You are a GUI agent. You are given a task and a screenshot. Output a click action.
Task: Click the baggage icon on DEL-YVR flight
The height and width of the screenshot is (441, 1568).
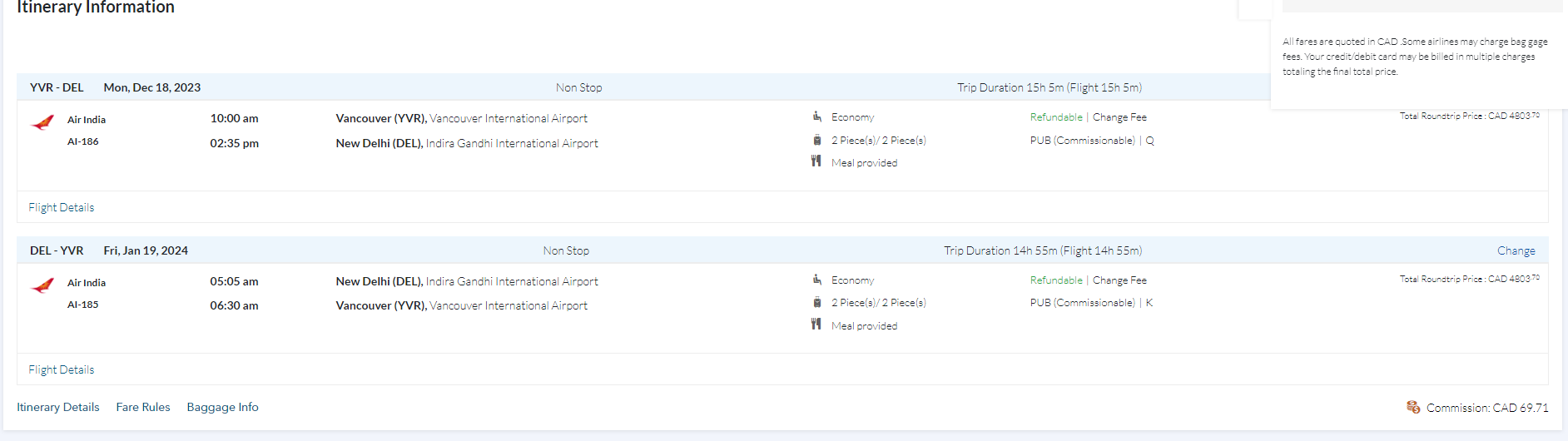click(817, 302)
